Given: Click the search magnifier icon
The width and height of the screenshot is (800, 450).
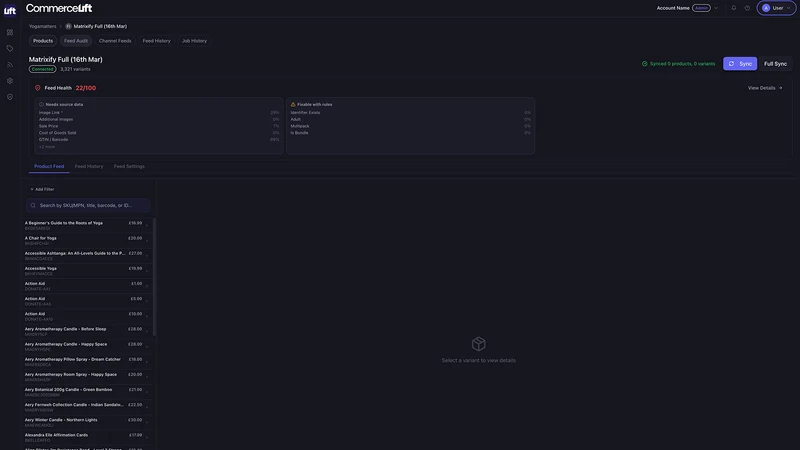Looking at the screenshot, I should pyautogui.click(x=33, y=205).
